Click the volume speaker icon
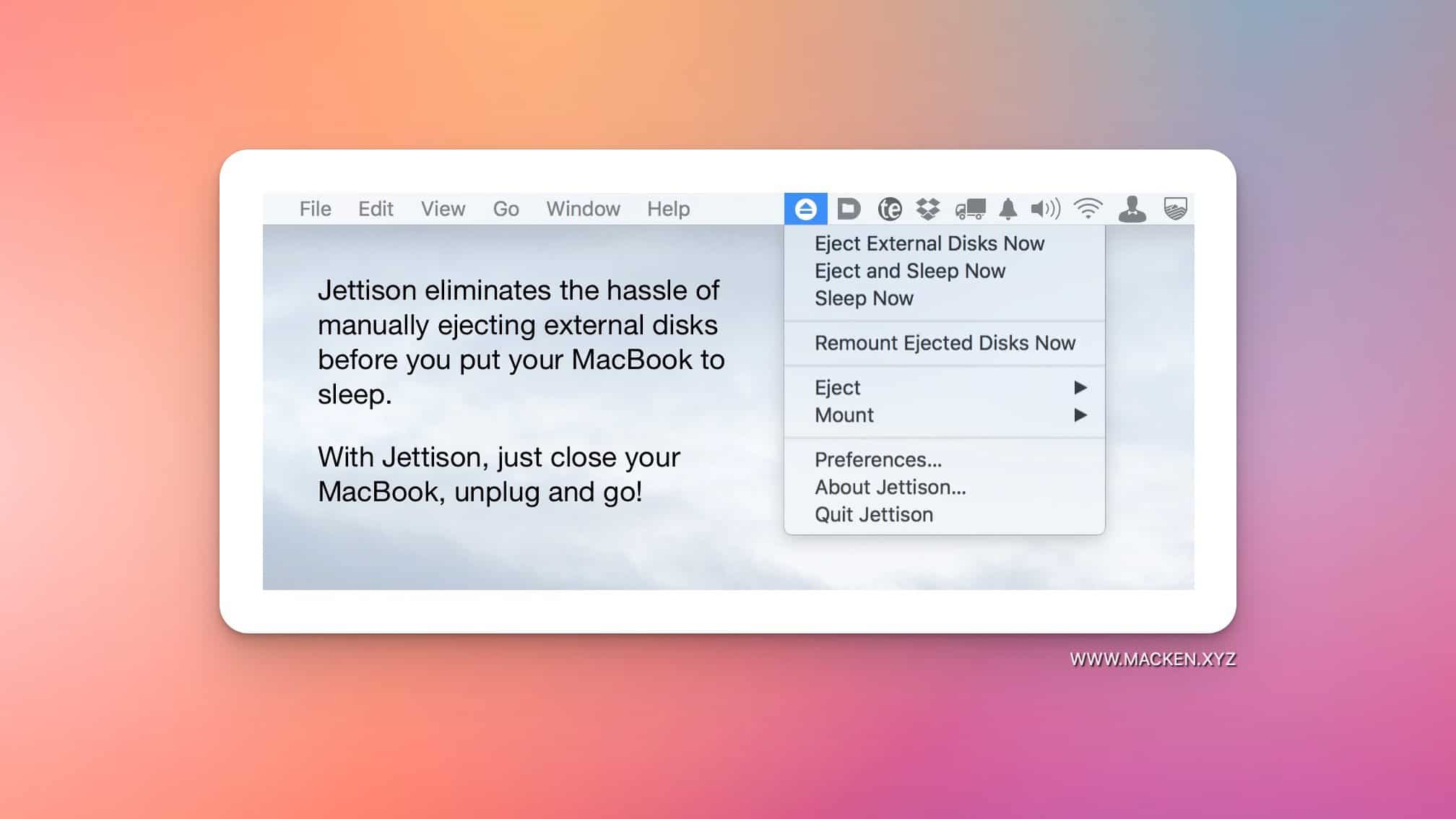The height and width of the screenshot is (819, 1456). tap(1046, 209)
